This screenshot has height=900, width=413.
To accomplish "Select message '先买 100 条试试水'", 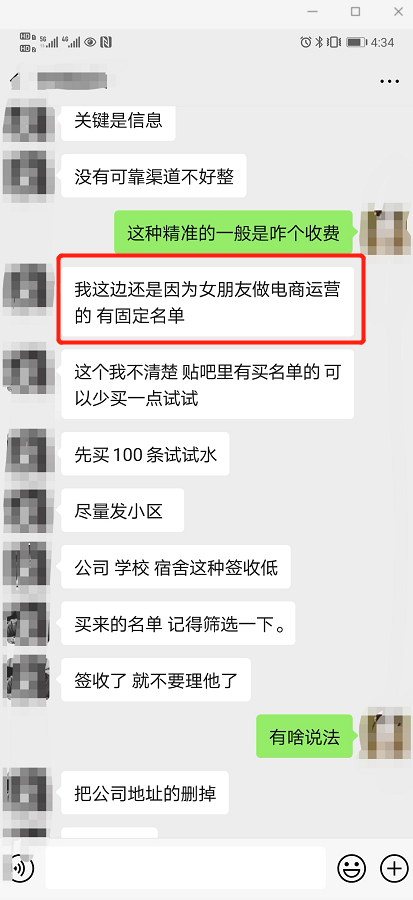I will click(x=145, y=454).
